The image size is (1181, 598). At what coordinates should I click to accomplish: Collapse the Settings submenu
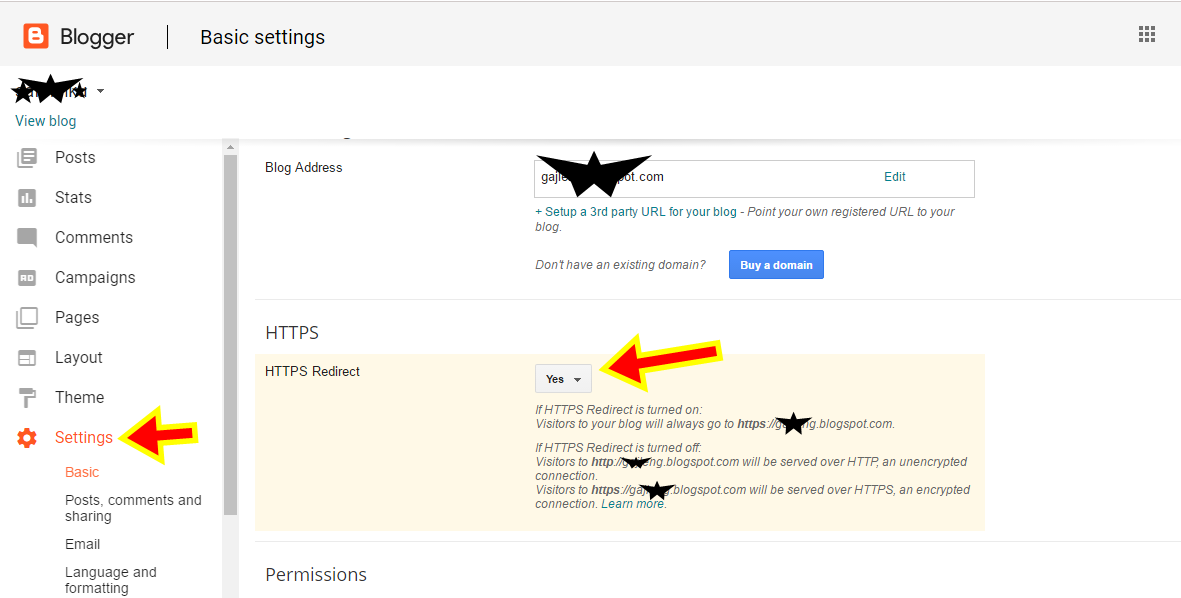click(85, 437)
